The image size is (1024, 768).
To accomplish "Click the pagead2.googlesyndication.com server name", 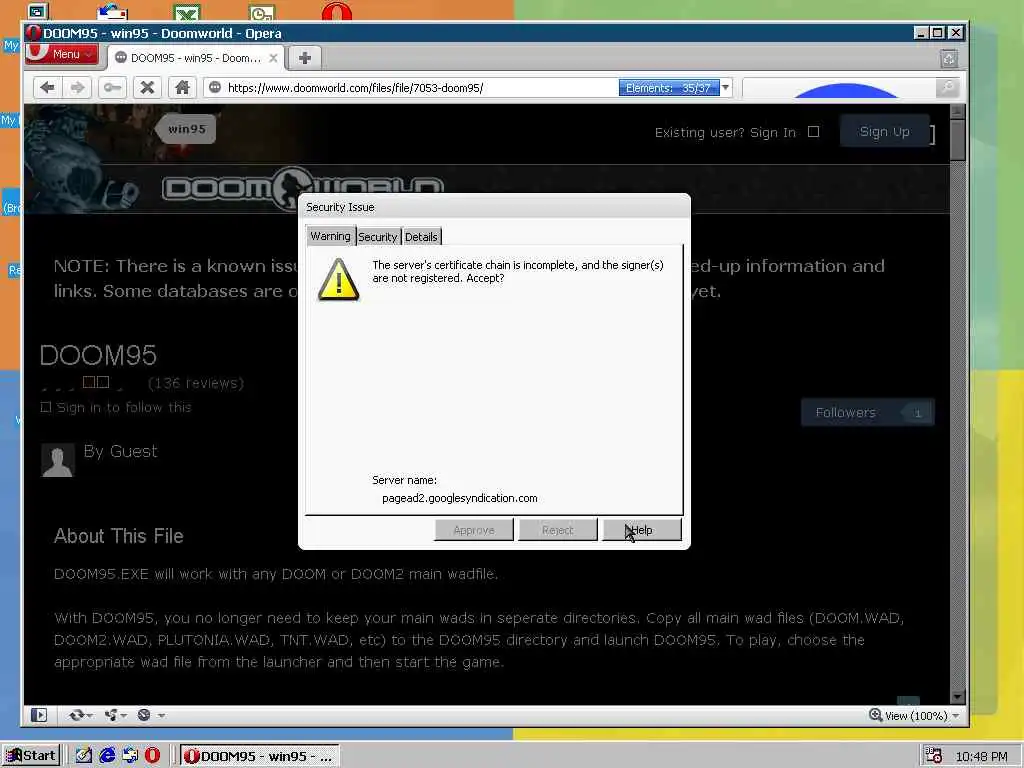I will (460, 498).
